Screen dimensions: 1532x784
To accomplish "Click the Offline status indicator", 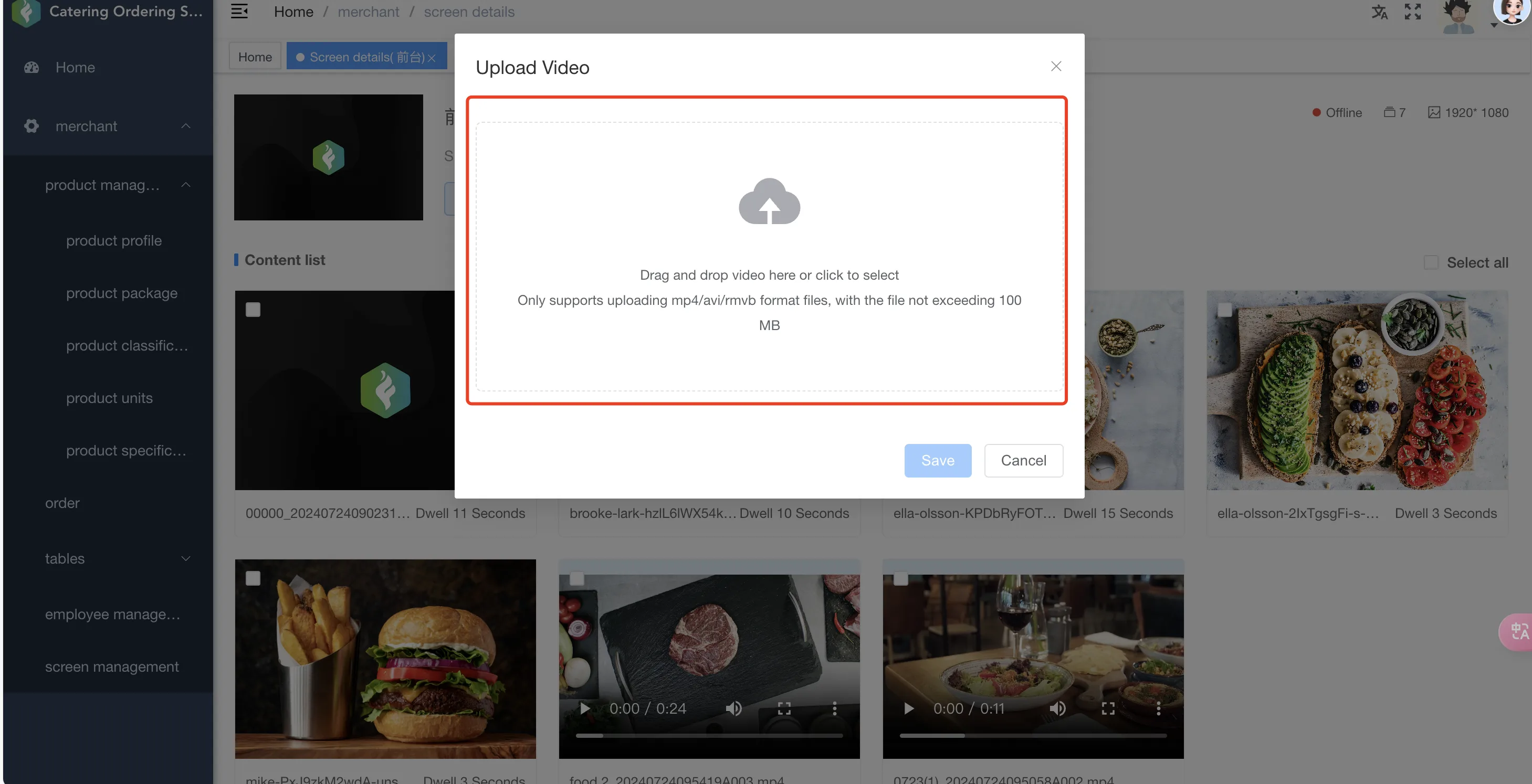I will [x=1337, y=112].
